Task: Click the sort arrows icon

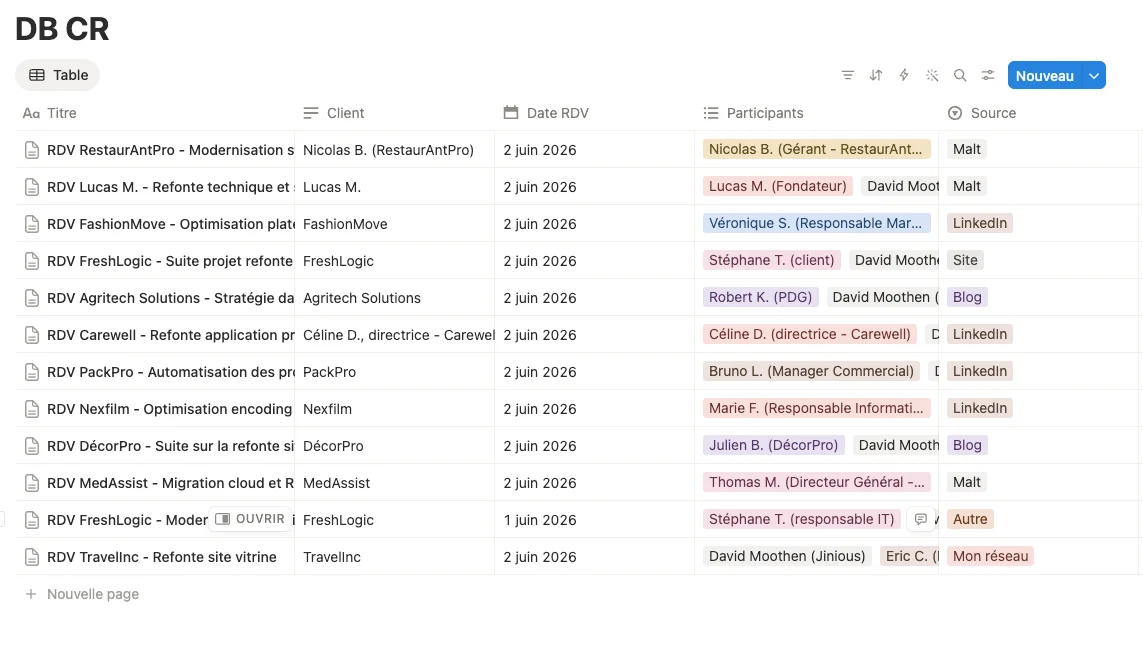Action: pyautogui.click(x=875, y=75)
